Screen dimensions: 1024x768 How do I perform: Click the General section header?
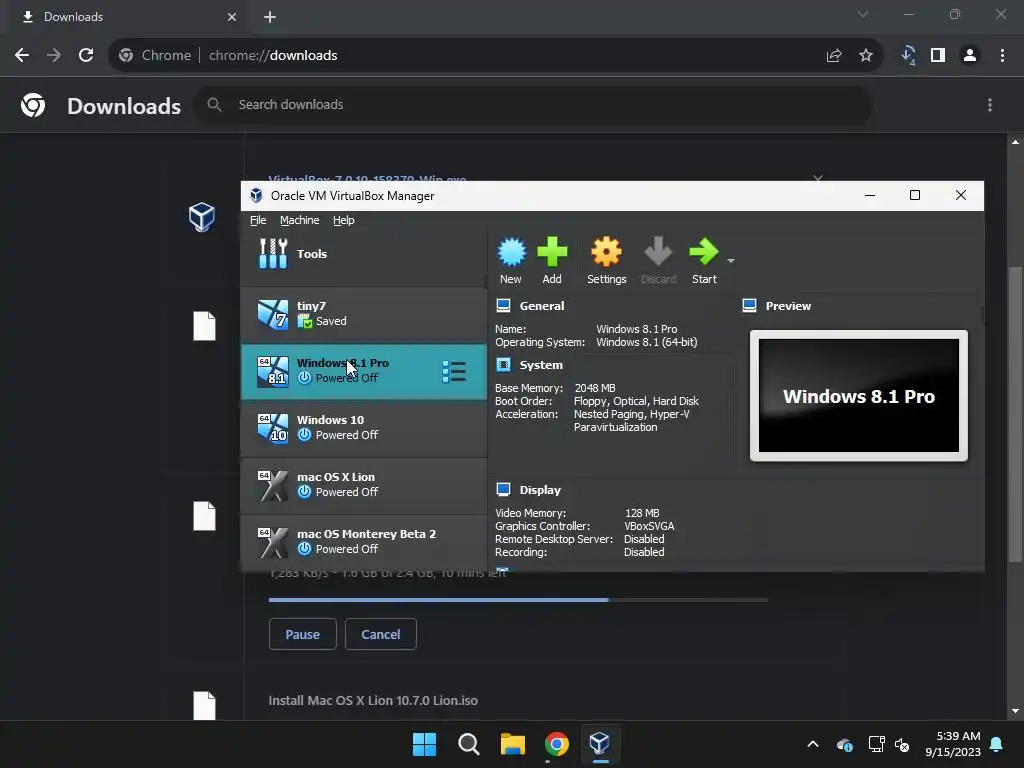[541, 306]
